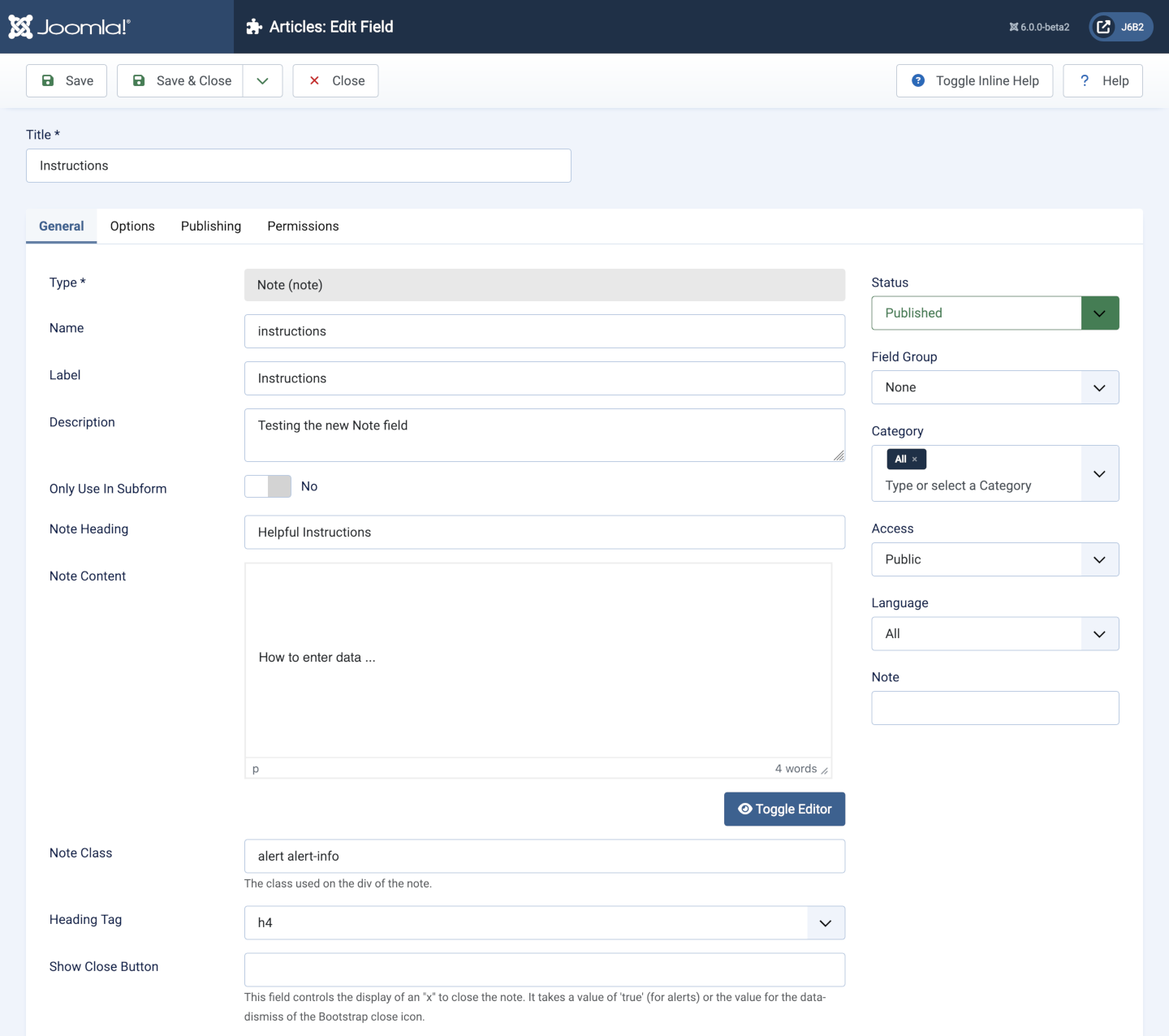Click the Toggle Editor button

tap(784, 809)
